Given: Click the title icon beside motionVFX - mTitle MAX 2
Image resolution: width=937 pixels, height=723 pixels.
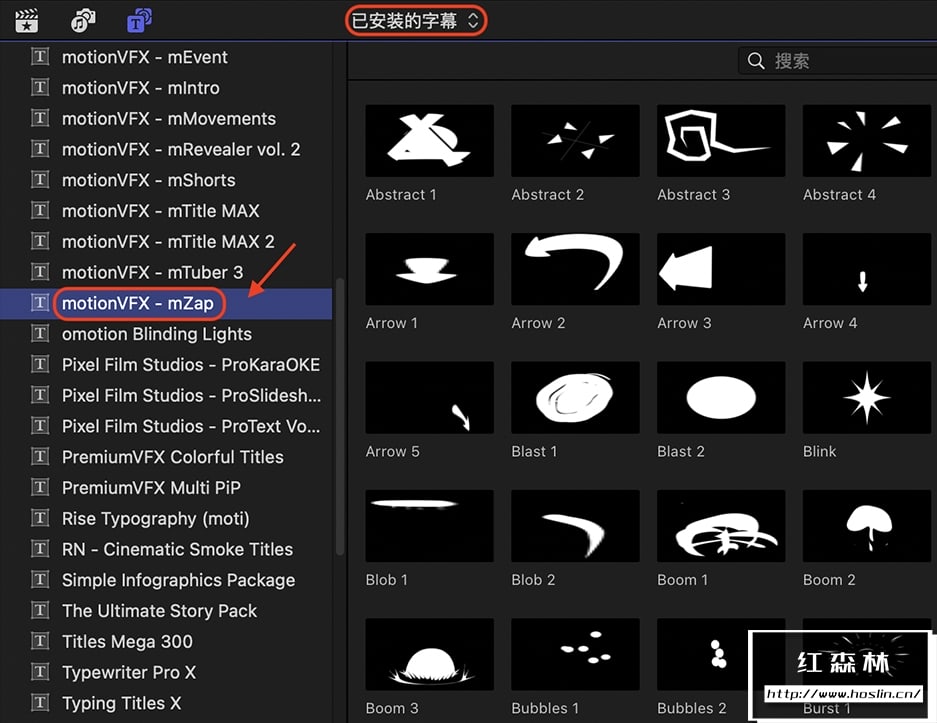Looking at the screenshot, I should point(40,241).
